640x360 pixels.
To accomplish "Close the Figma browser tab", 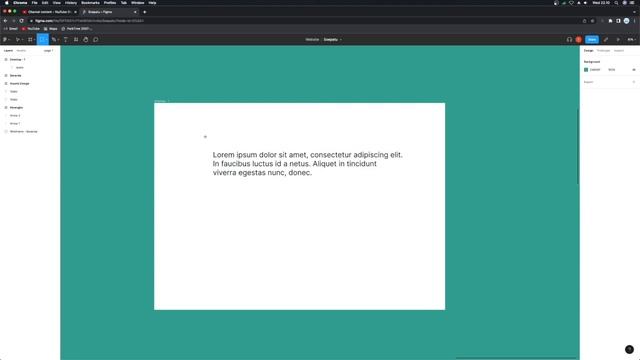I will pos(135,12).
